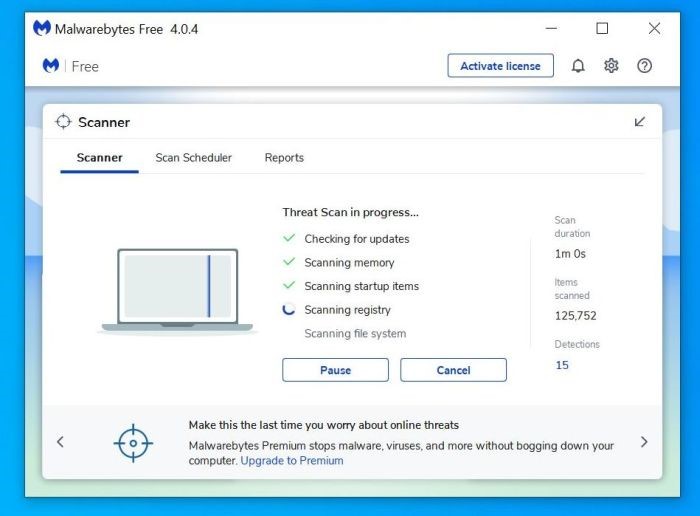Open settings via the gear icon
Image resolution: width=700 pixels, height=516 pixels.
coord(611,66)
